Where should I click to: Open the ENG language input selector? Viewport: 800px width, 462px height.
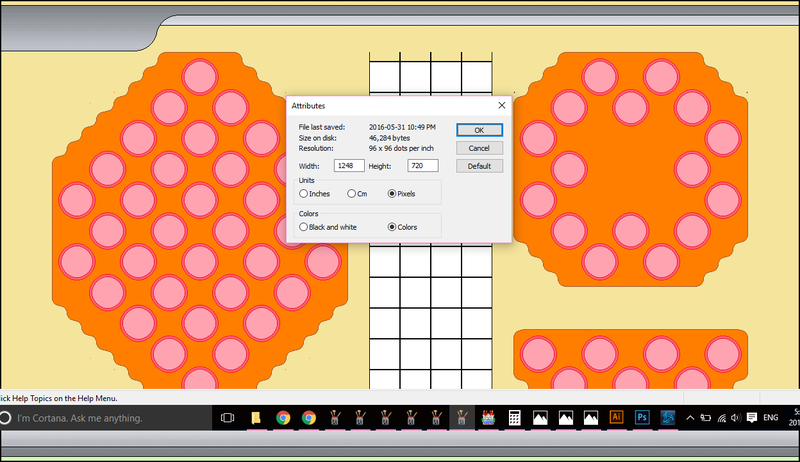pos(771,417)
